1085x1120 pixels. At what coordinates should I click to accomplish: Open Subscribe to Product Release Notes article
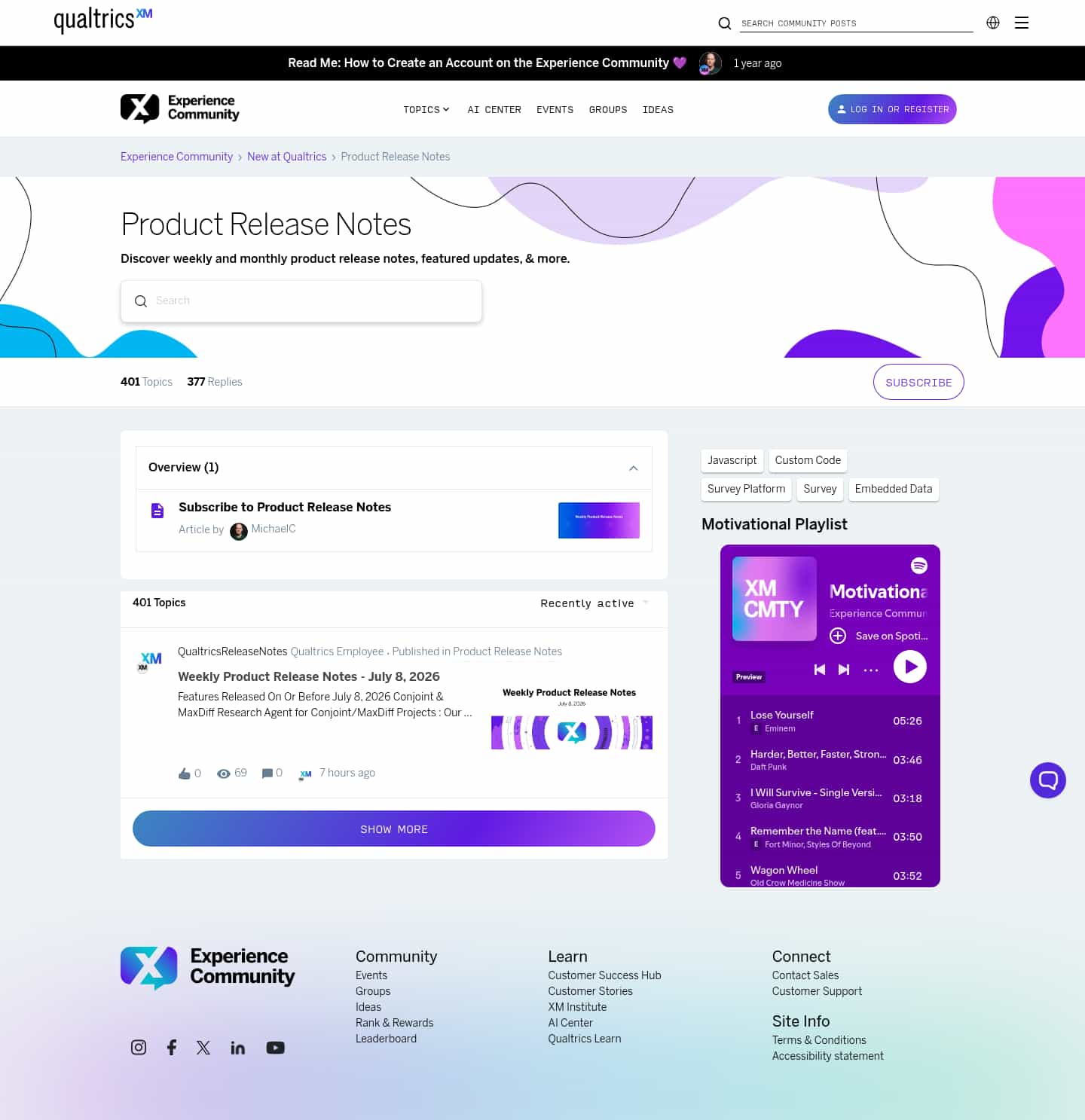point(285,507)
